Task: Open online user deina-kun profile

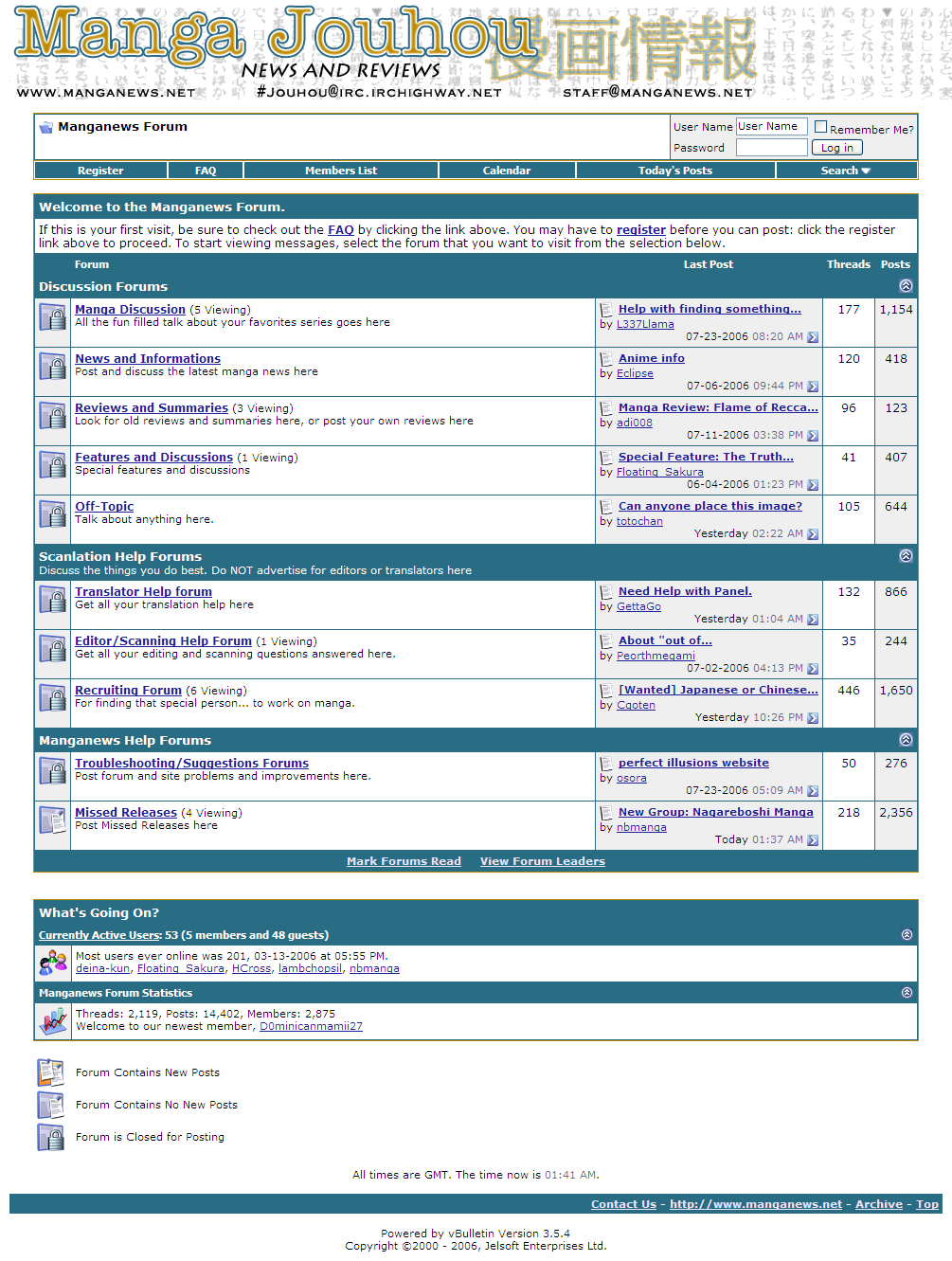Action: (x=103, y=968)
